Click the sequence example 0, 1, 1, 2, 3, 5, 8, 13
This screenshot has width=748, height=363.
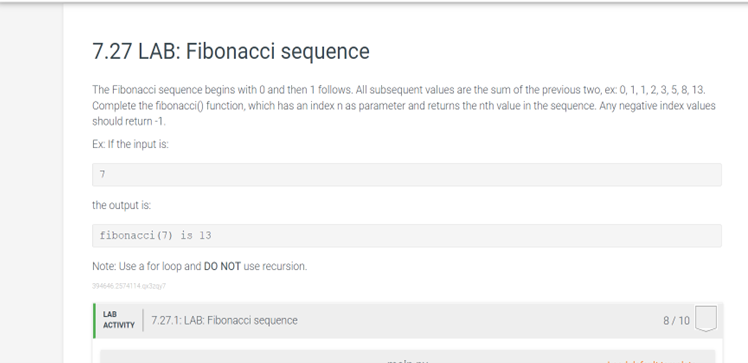coord(662,90)
